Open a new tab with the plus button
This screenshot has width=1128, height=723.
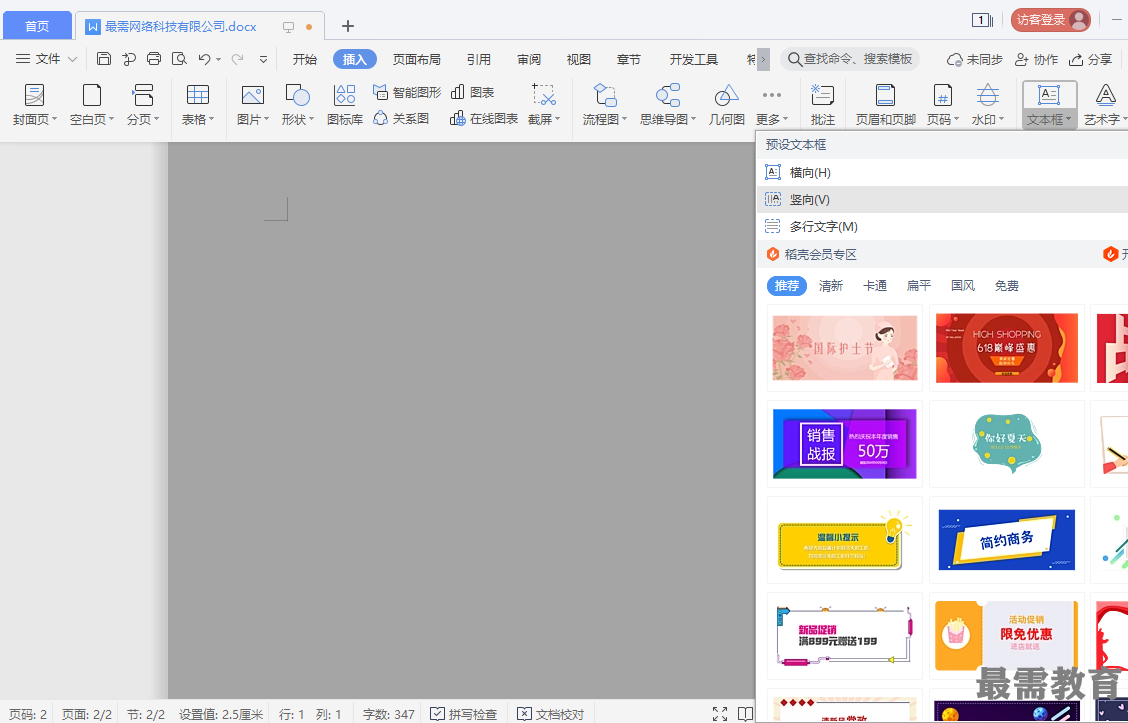(x=347, y=26)
